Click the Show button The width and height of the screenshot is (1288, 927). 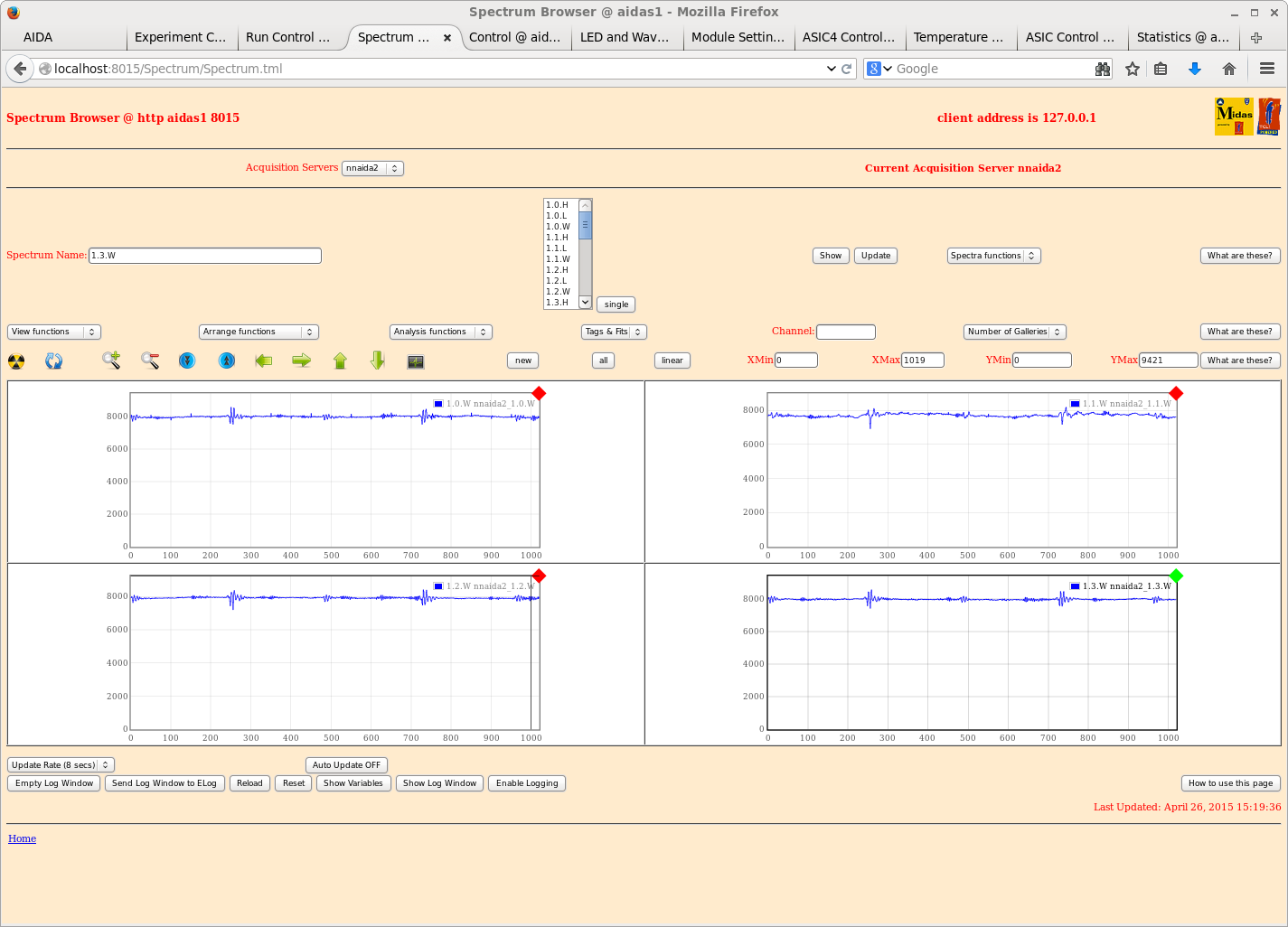click(x=831, y=256)
